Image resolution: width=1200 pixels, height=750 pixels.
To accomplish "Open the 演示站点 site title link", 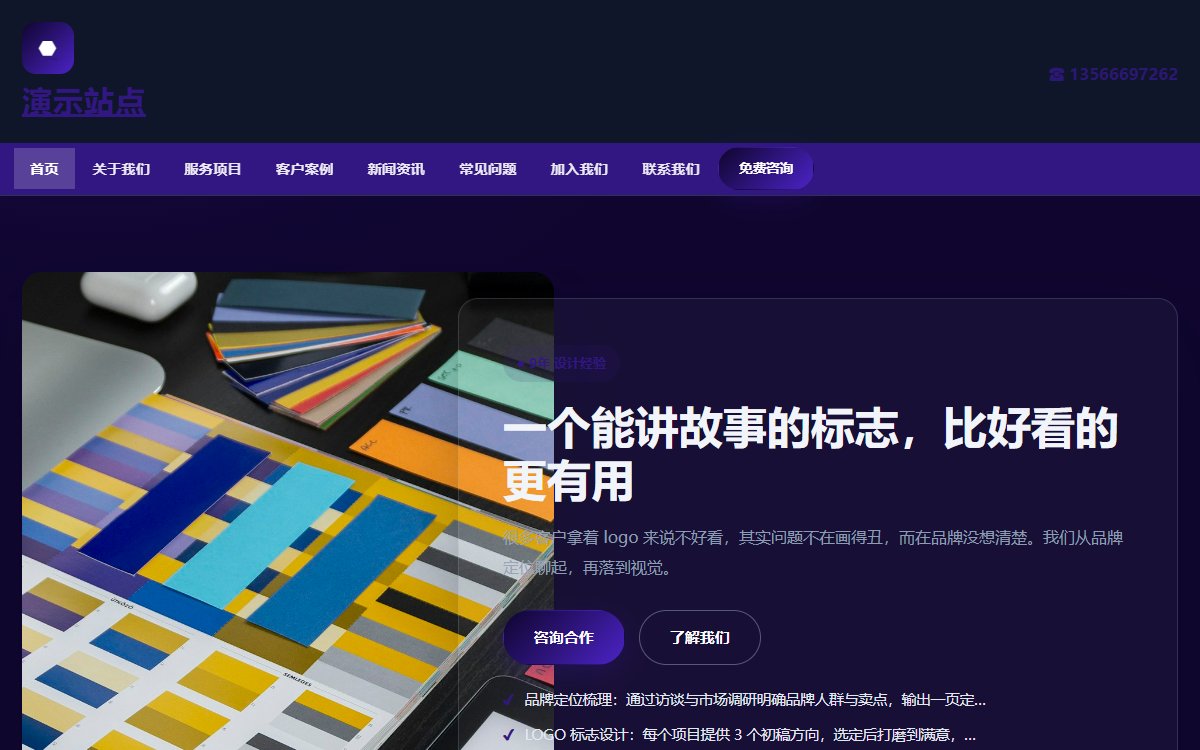I will point(84,102).
